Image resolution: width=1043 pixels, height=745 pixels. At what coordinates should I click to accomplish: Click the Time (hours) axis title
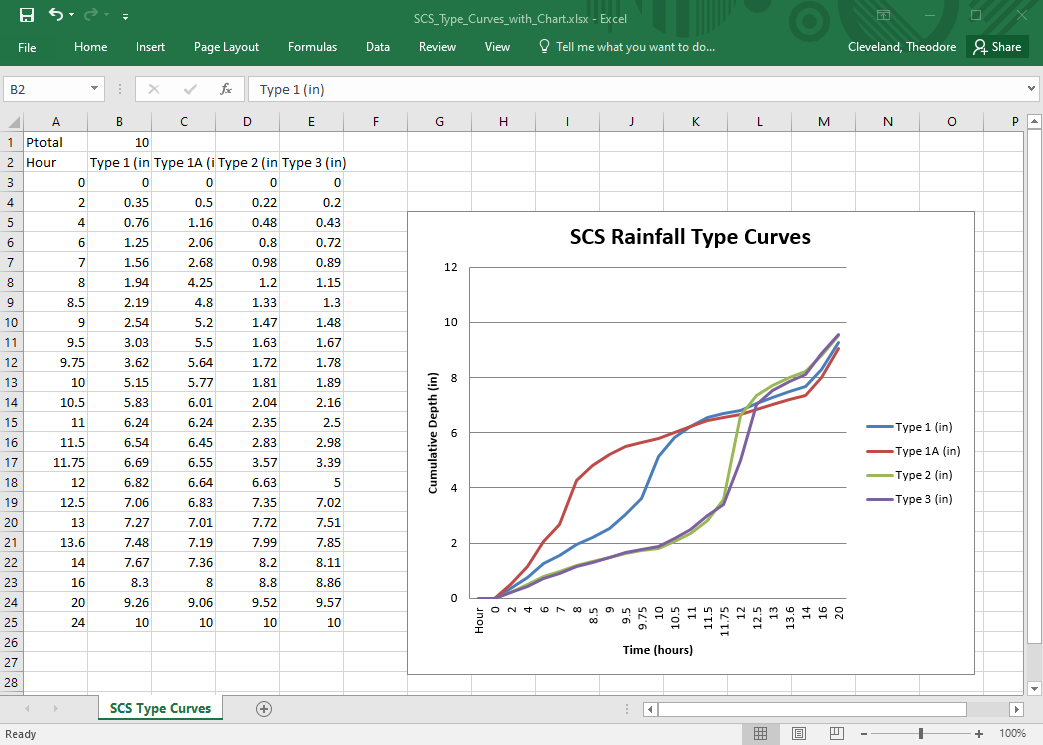point(658,650)
